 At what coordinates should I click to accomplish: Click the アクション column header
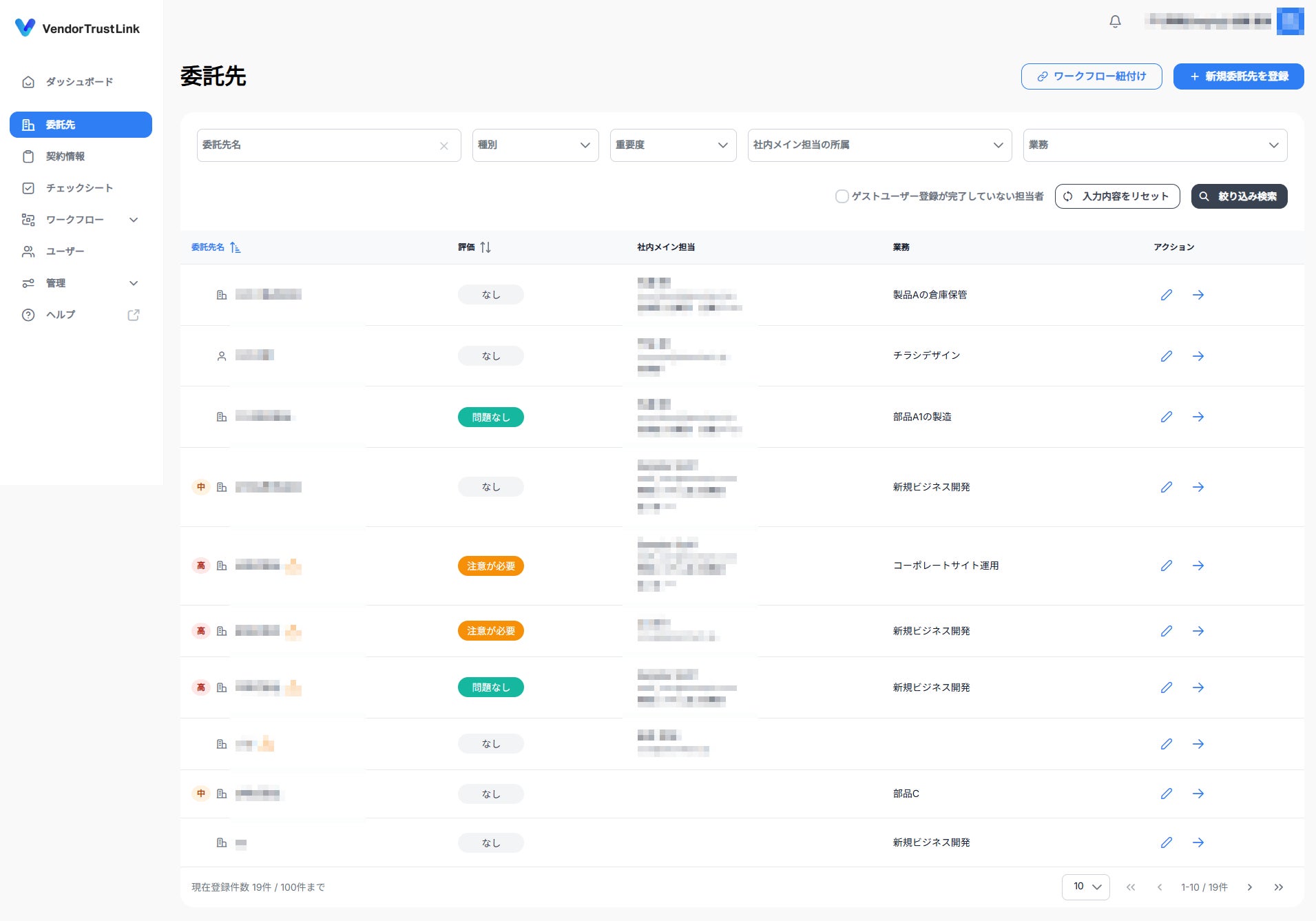1174,247
